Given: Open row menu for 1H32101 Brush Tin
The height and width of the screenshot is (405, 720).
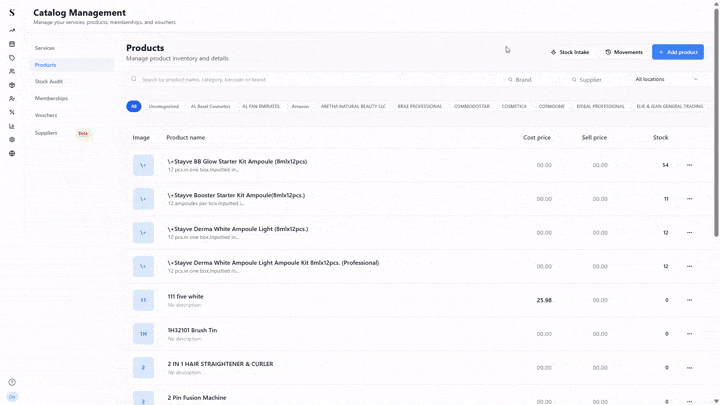Looking at the screenshot, I should pyautogui.click(x=689, y=334).
